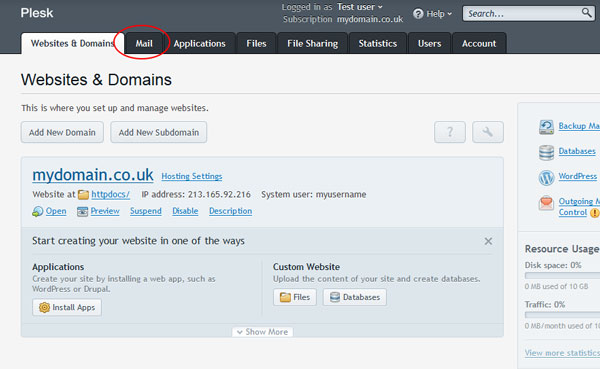Click the Backup Manager icon

click(546, 127)
